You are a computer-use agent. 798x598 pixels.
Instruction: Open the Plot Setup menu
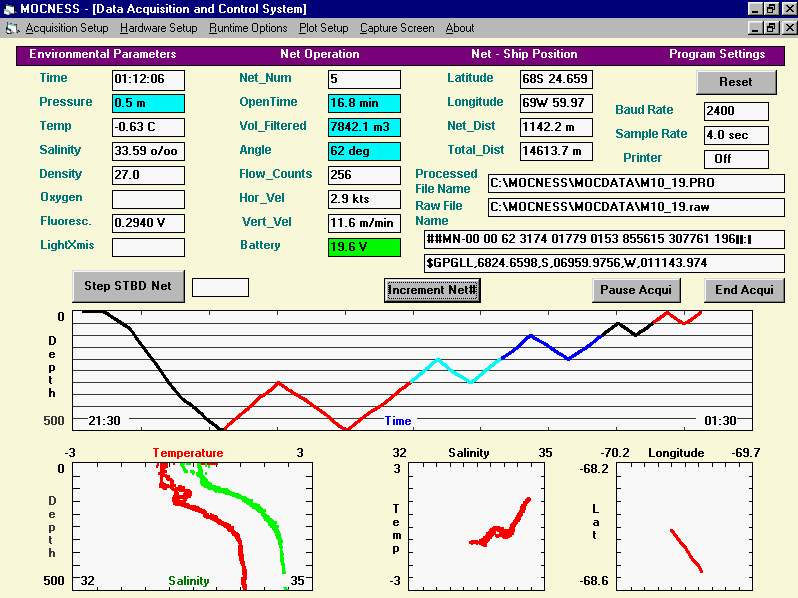click(324, 29)
